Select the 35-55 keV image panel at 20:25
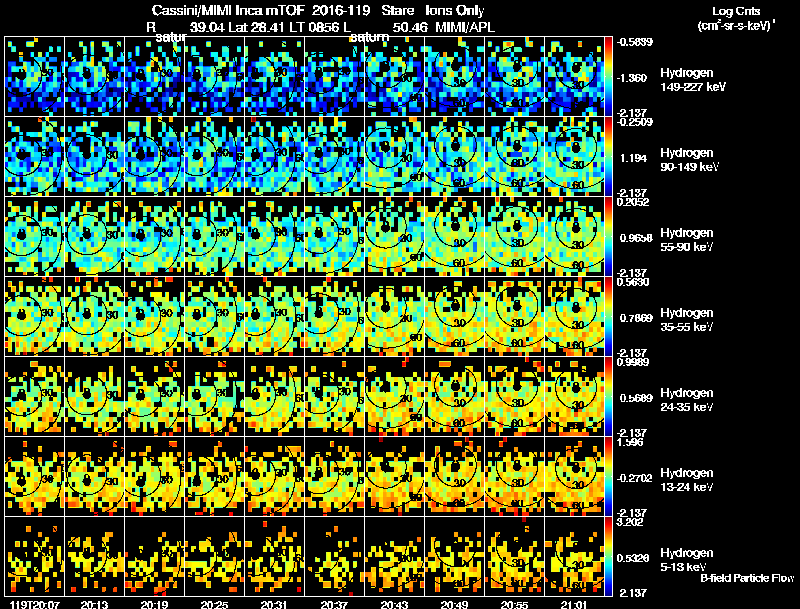The width and height of the screenshot is (800, 609). pyautogui.click(x=214, y=317)
